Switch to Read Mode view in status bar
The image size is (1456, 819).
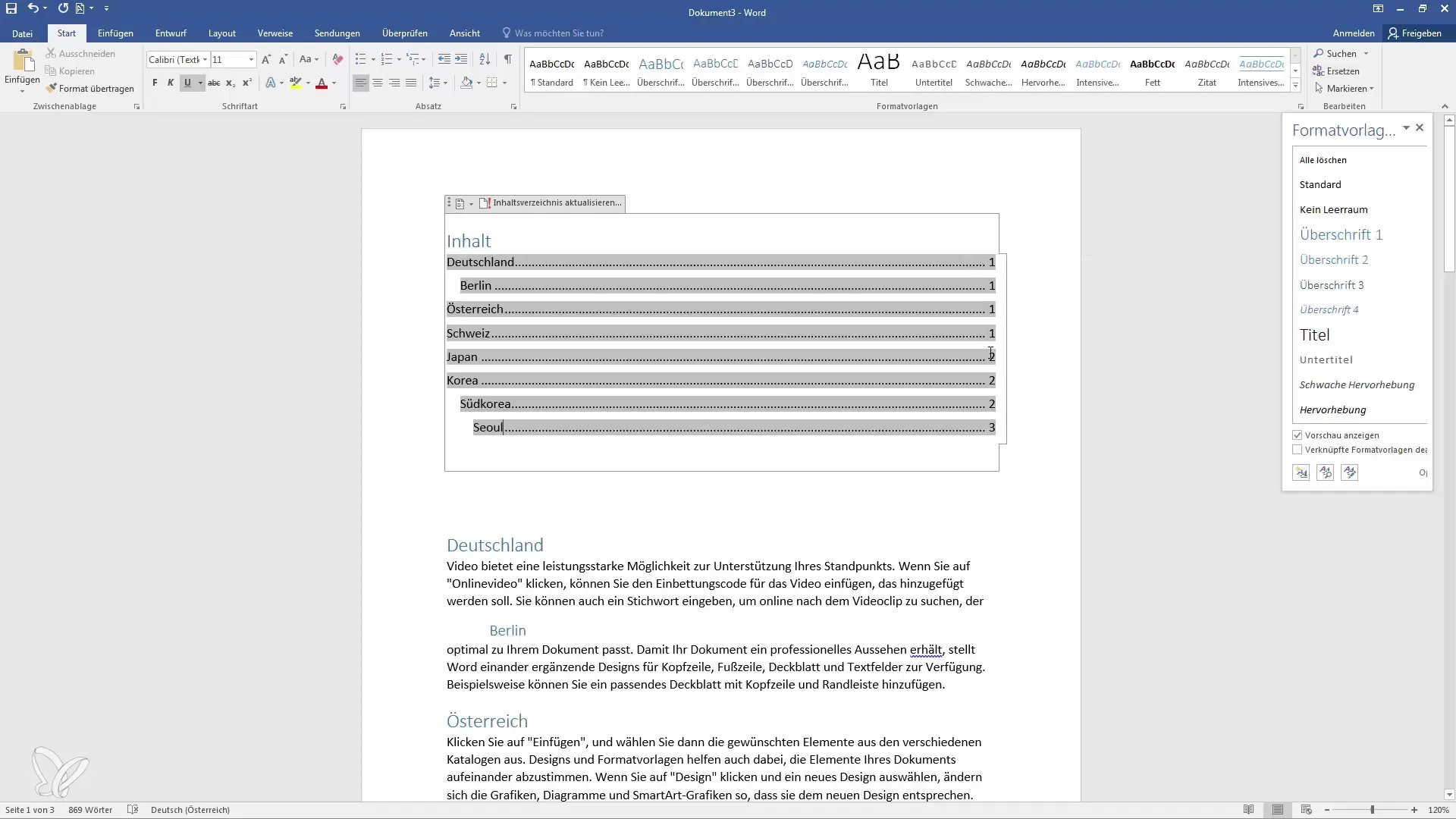tap(1249, 810)
